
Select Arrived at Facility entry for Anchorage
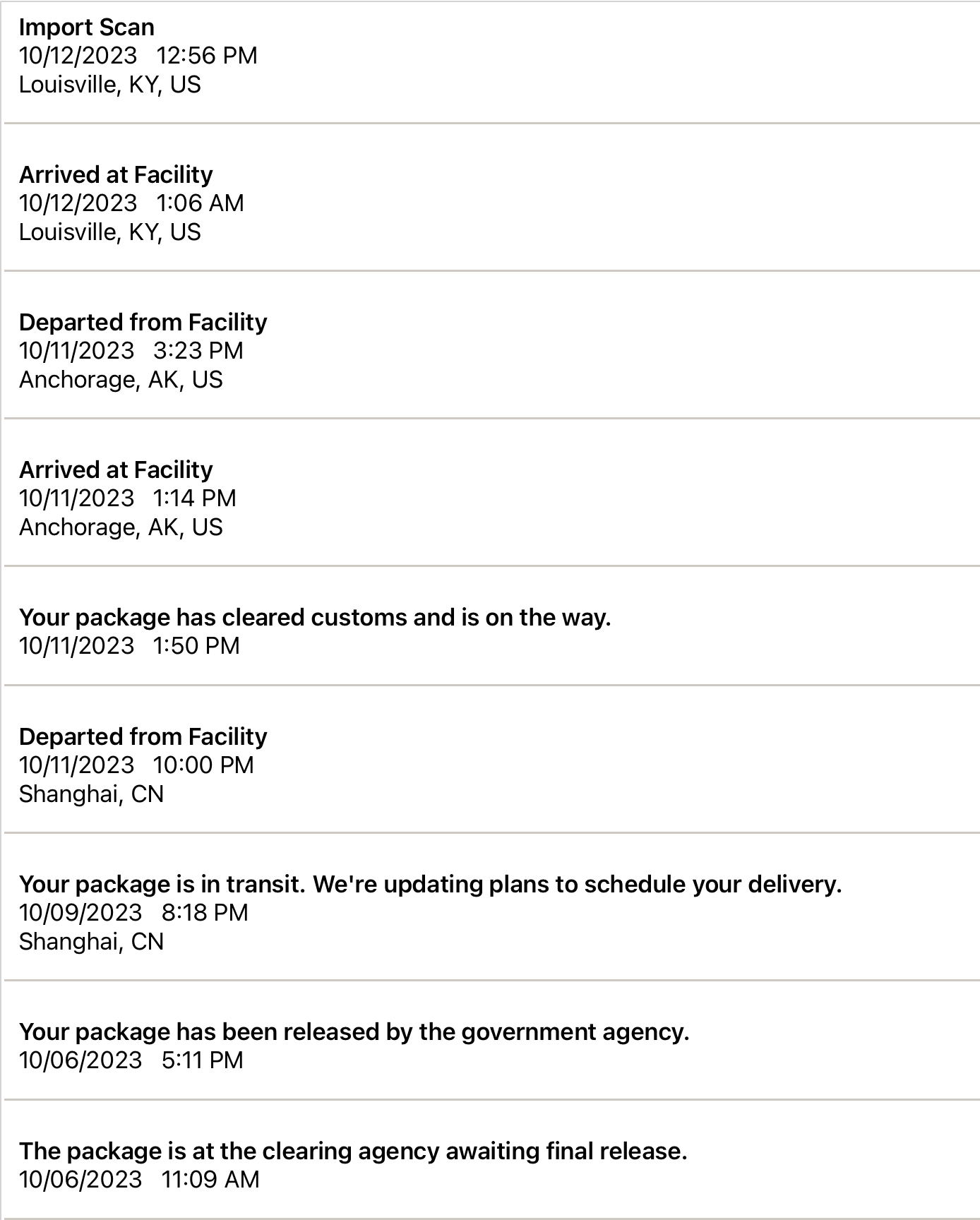(116, 470)
